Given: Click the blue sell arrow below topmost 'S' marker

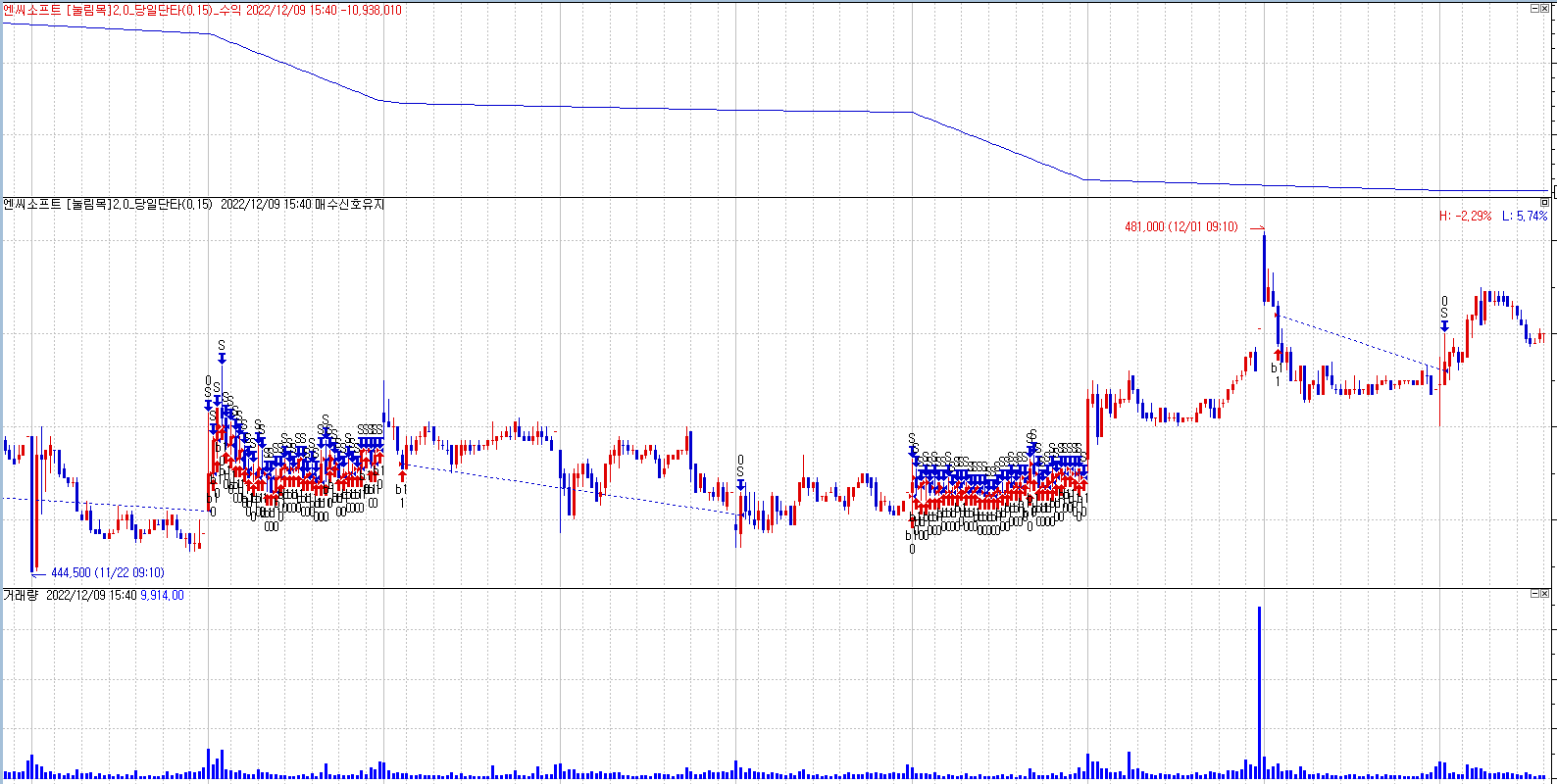Looking at the screenshot, I should click(222, 359).
